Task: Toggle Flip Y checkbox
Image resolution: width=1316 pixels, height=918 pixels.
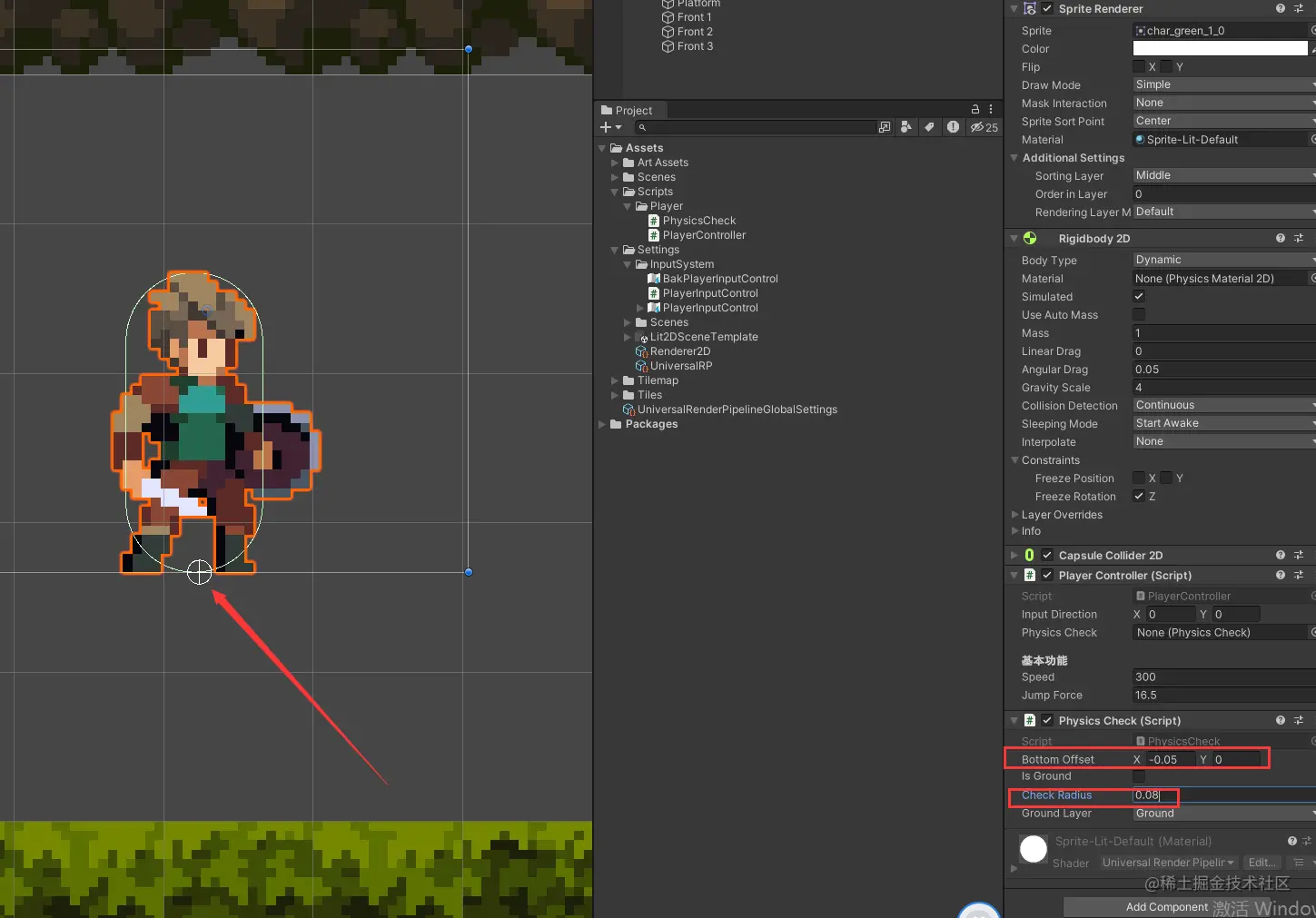Action: click(1166, 67)
